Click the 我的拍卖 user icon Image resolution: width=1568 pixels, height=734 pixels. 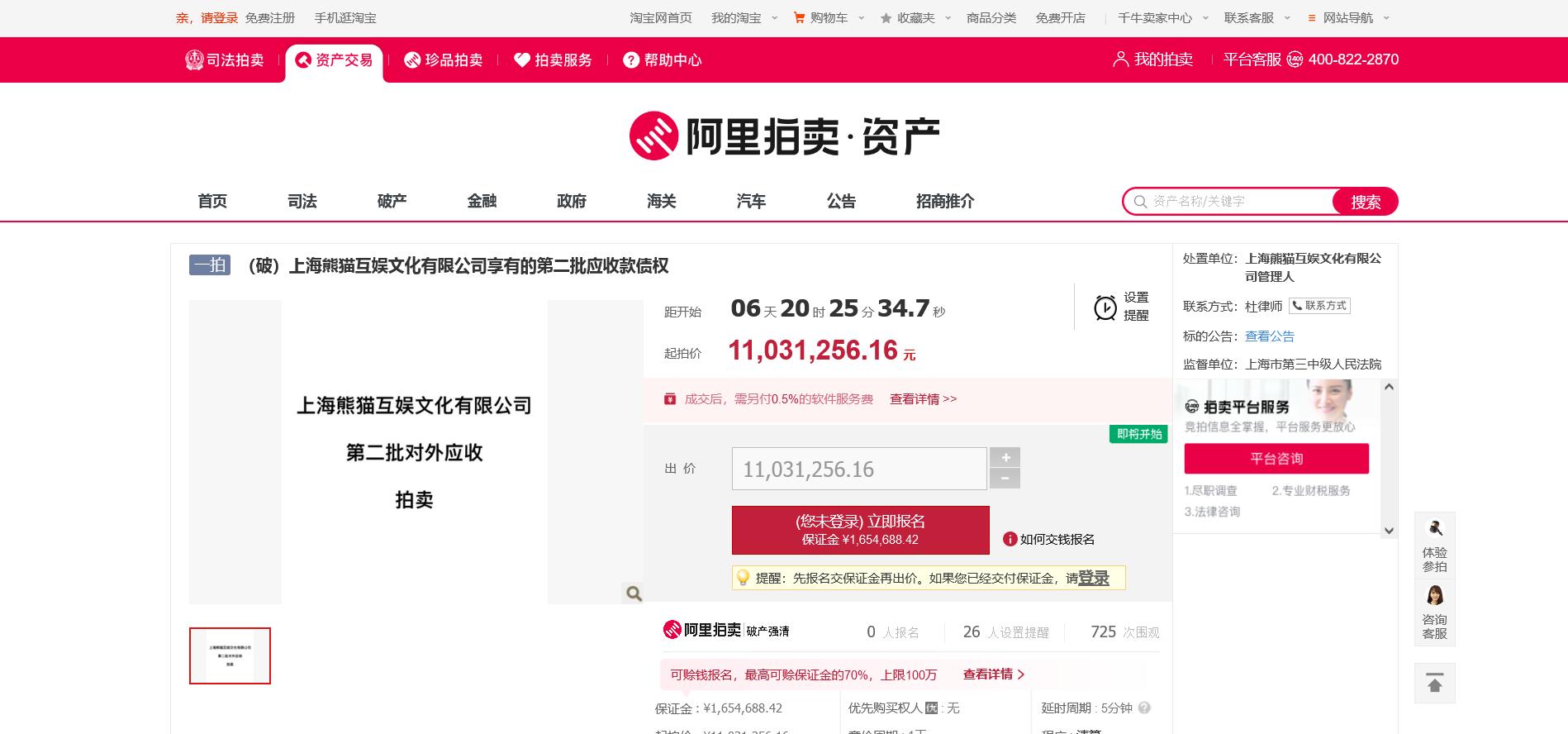[x=1120, y=59]
